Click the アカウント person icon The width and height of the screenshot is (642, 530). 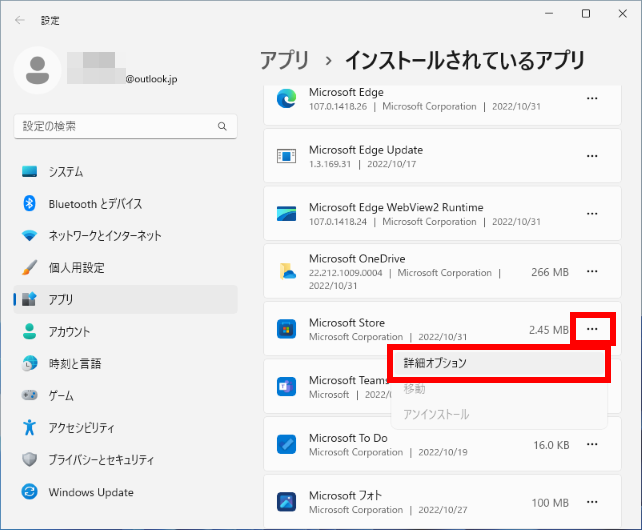point(29,331)
